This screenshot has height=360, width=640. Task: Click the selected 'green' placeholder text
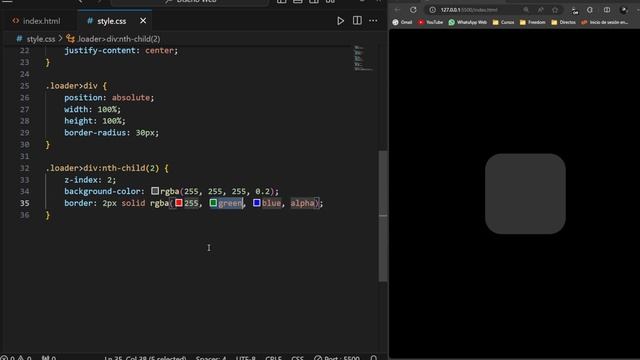tap(230, 203)
